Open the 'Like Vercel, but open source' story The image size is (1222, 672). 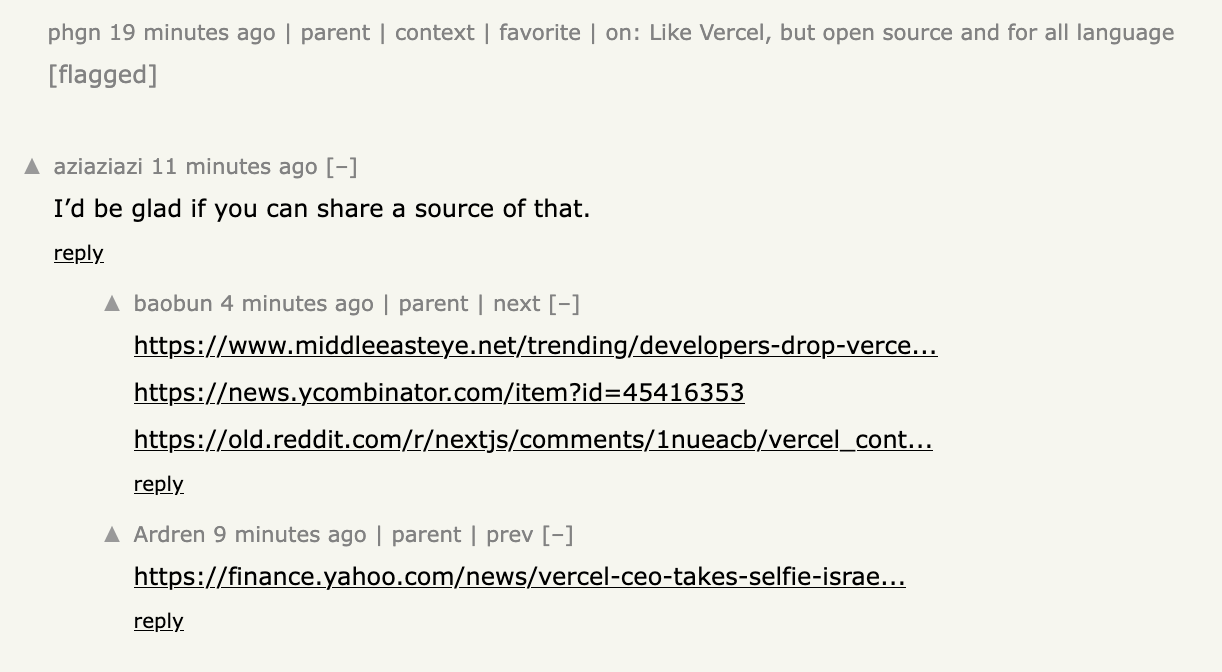pos(911,33)
